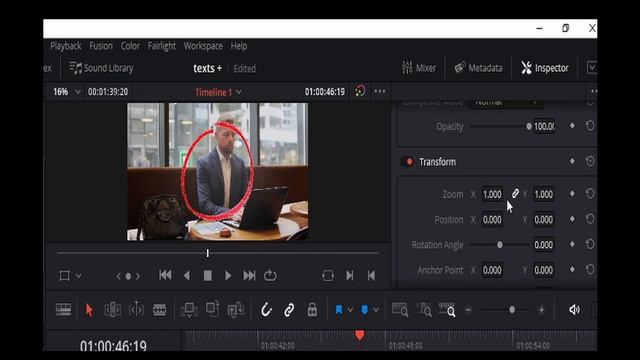Click the Position X value field

tap(492, 220)
